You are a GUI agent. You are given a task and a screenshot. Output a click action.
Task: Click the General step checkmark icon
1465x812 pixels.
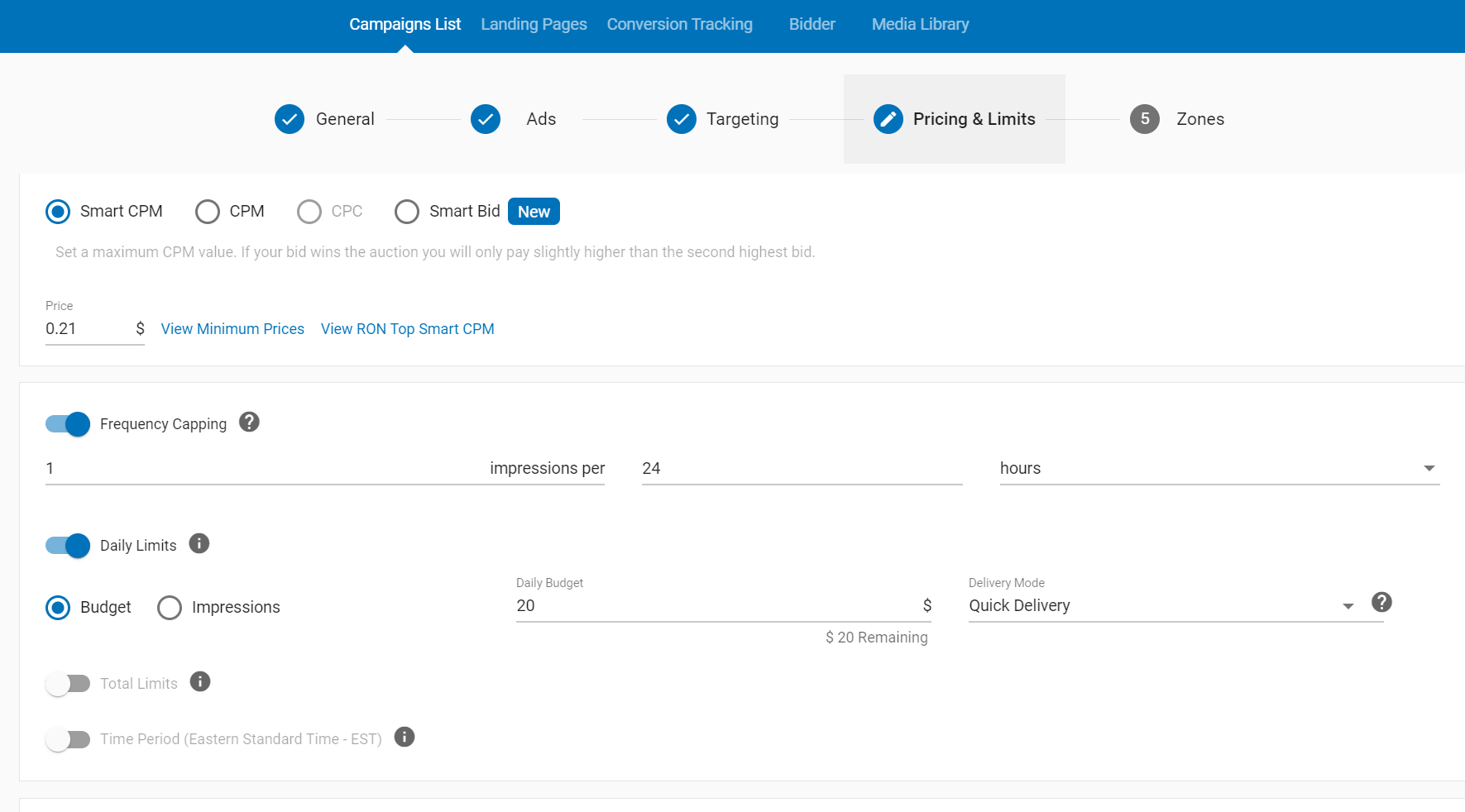pos(290,119)
